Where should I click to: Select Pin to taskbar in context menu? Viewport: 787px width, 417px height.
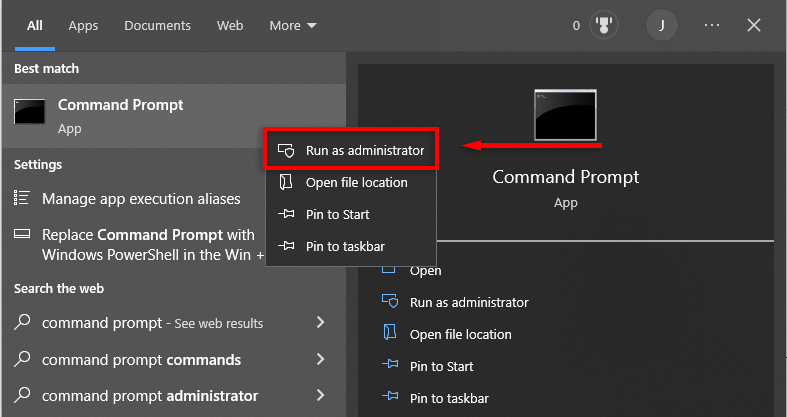tap(344, 246)
